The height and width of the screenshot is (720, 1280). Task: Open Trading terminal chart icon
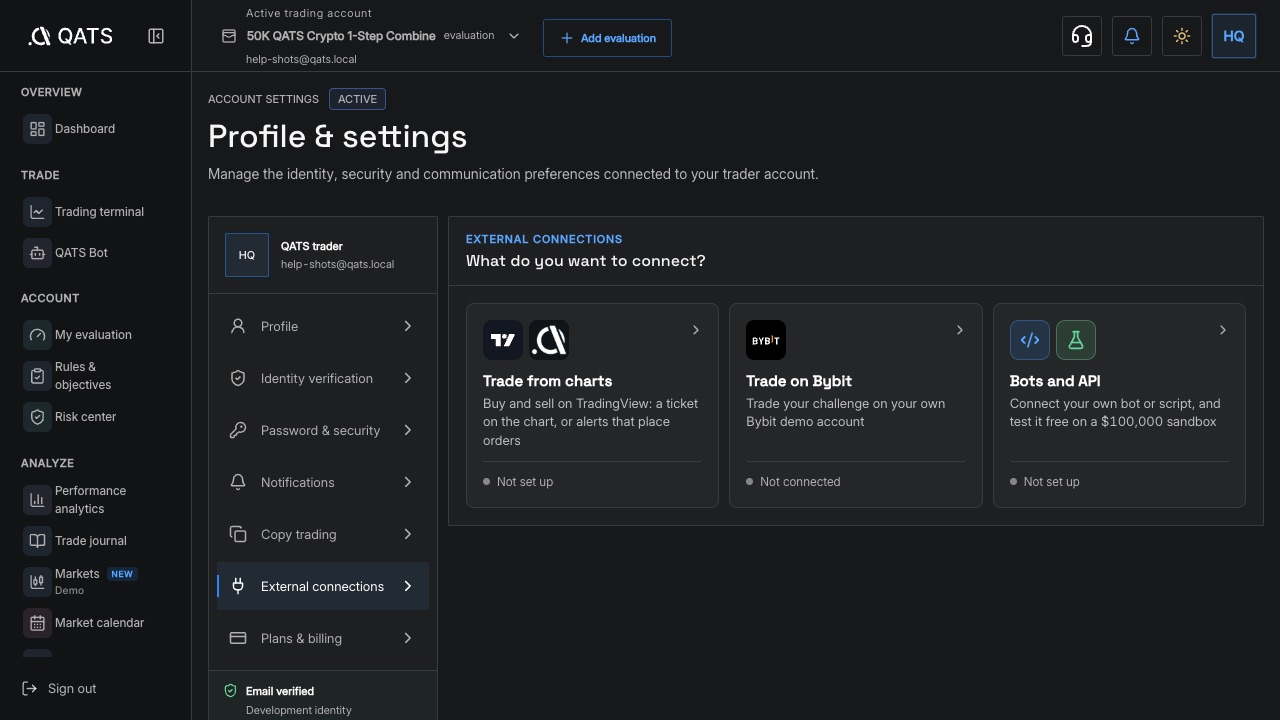(37, 212)
